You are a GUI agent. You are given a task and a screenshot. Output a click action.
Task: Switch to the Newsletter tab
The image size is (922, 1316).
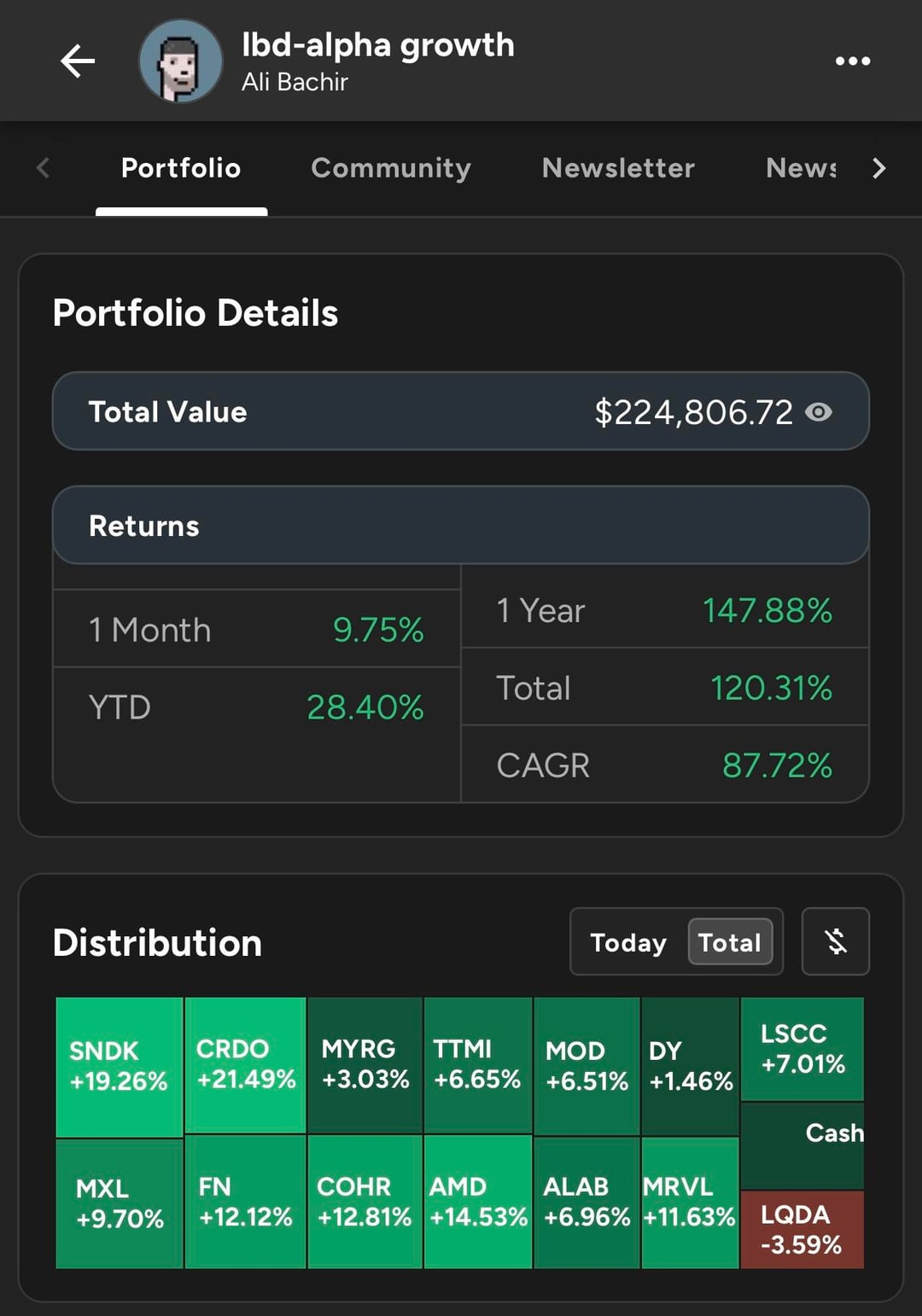pyautogui.click(x=618, y=168)
